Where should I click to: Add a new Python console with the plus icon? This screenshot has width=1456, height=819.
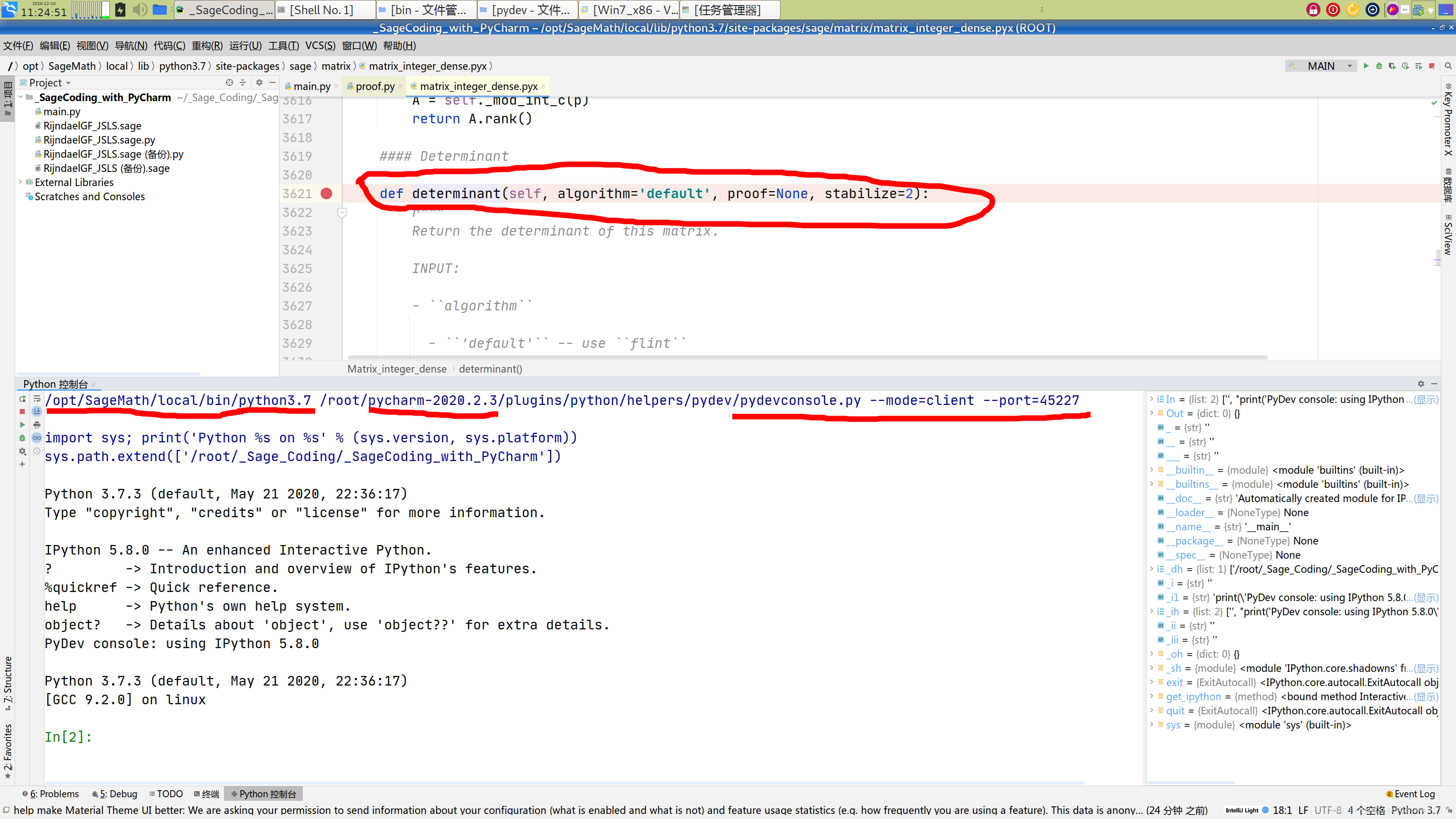point(23,464)
